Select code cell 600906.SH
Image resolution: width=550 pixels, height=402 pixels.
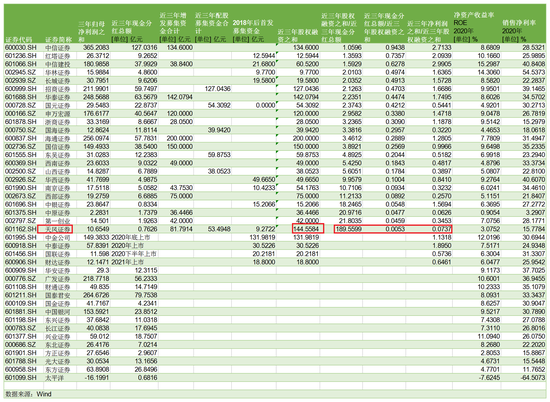[x=21, y=262]
